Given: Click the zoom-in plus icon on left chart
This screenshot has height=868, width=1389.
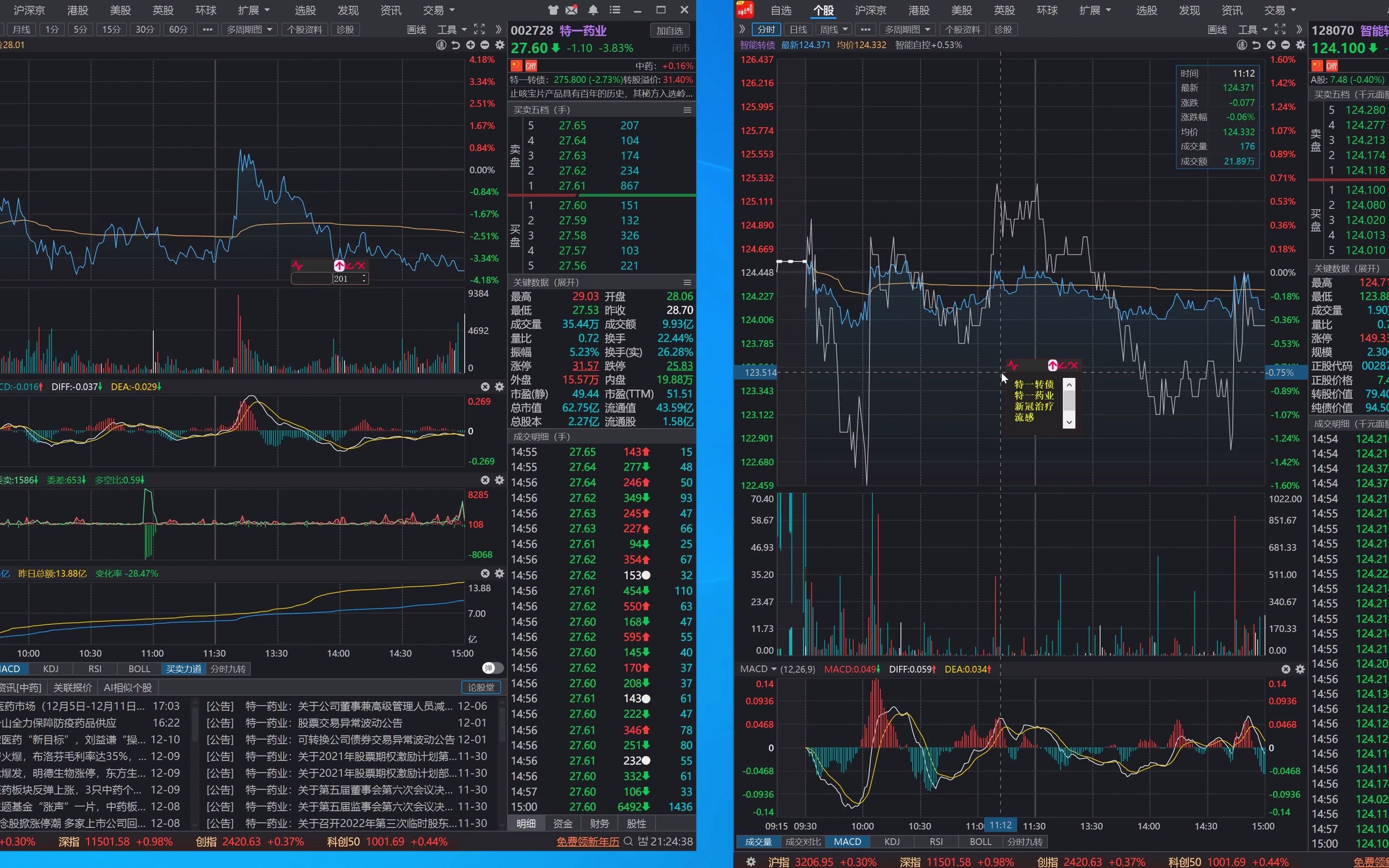Looking at the screenshot, I should 471,45.
